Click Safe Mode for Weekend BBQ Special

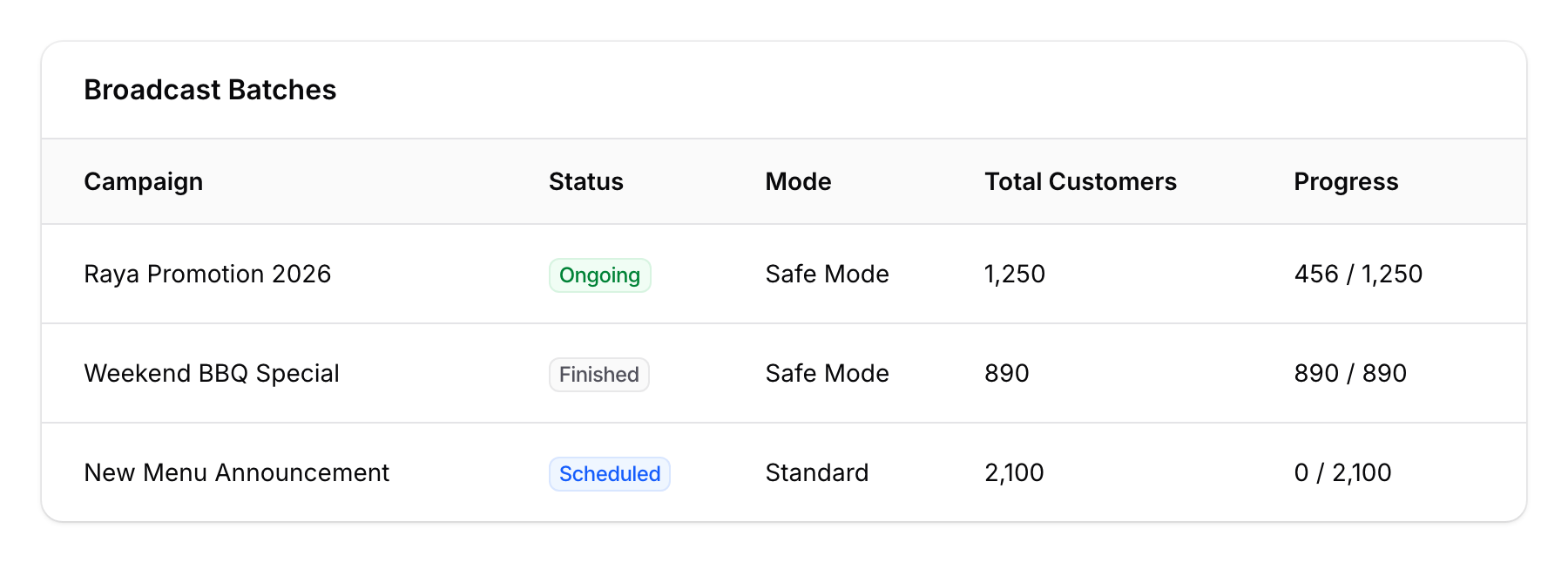pos(827,374)
